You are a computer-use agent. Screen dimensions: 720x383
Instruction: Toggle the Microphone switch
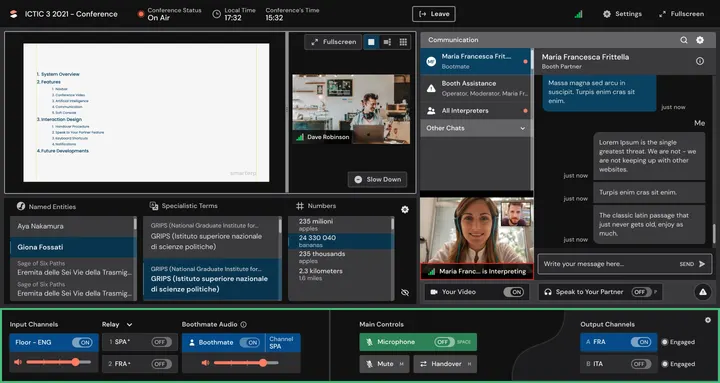(443, 342)
